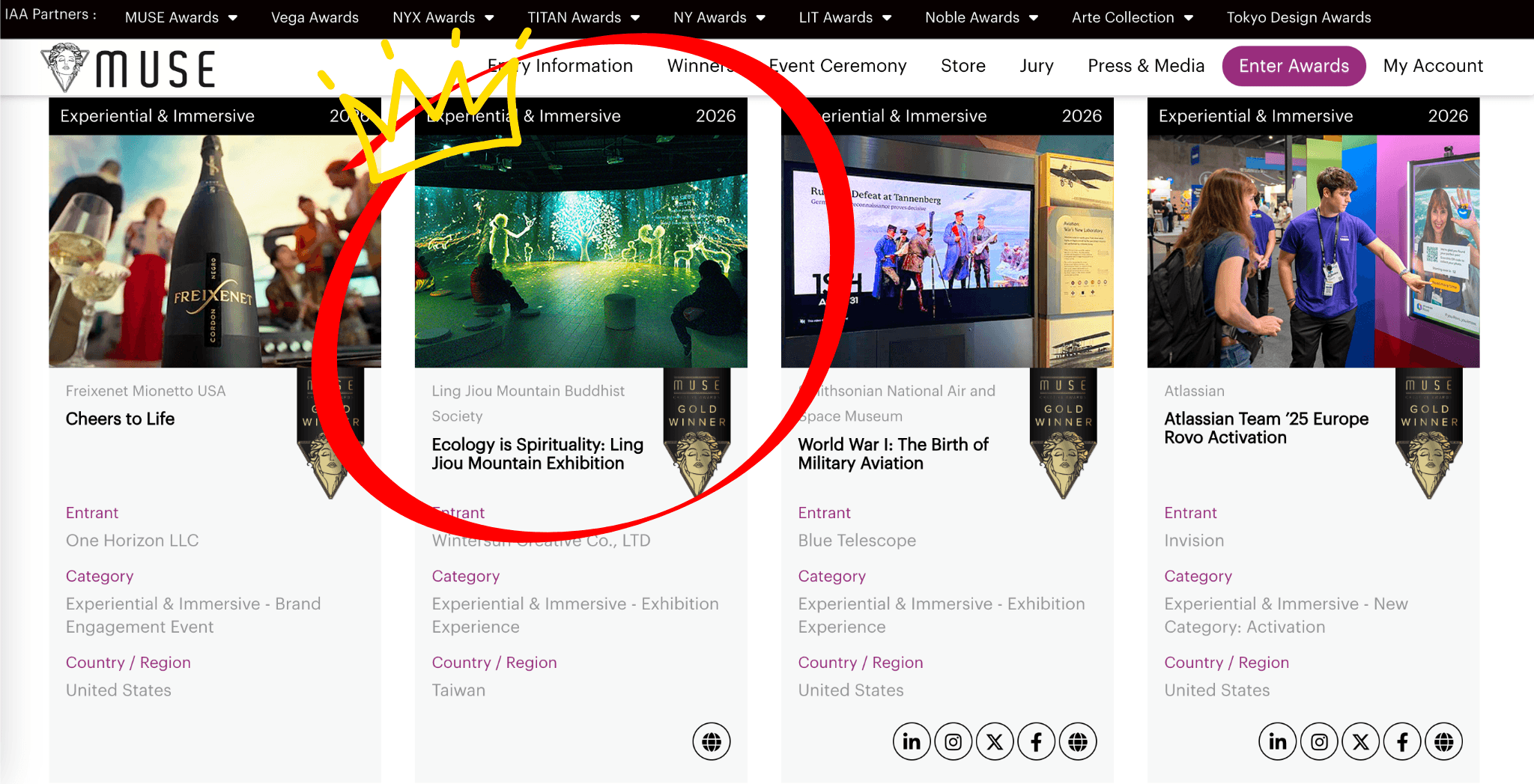Open Tokyo Design Awards partner link

coord(1299,17)
